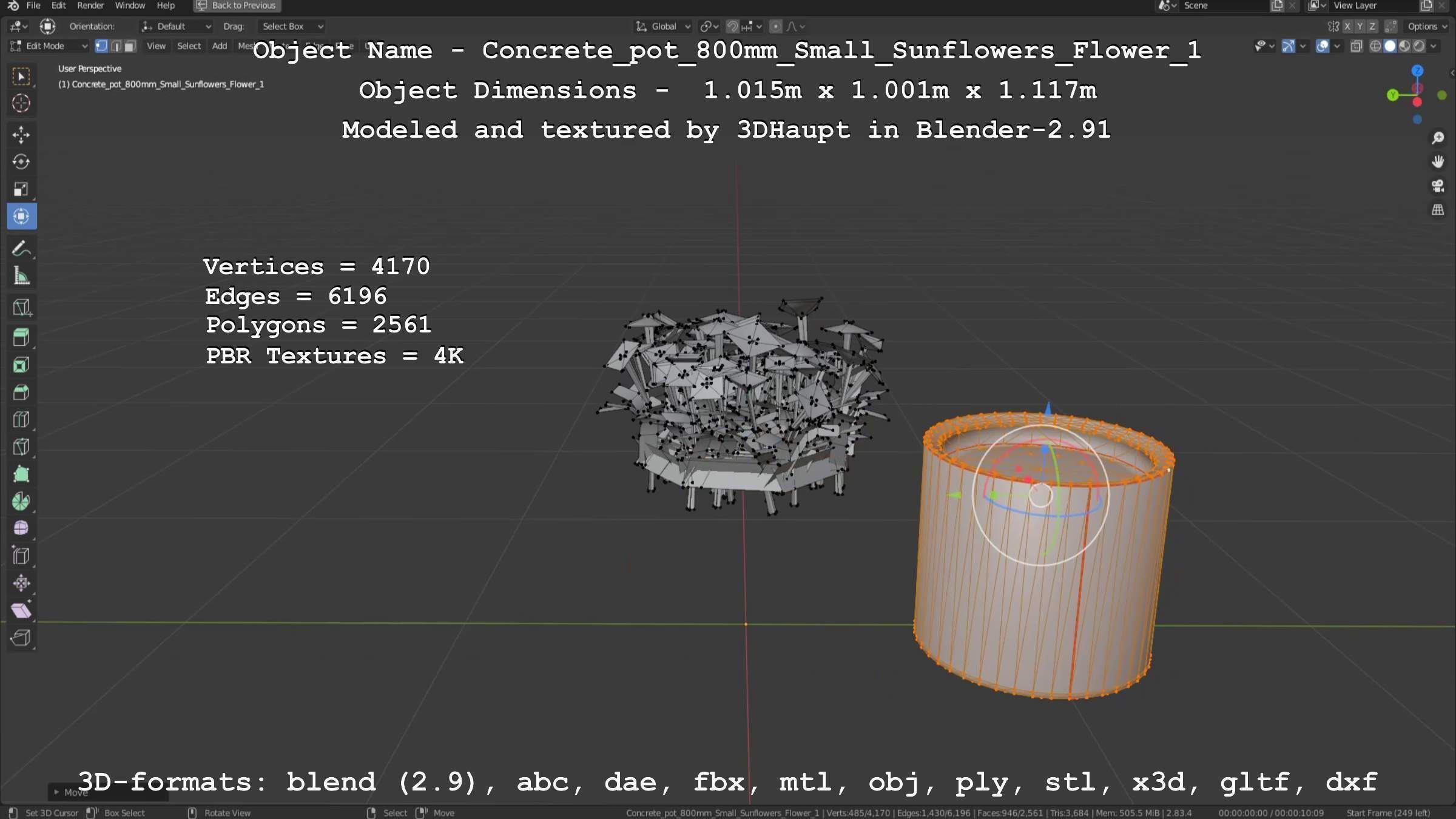Activate the Inset Faces tool
Screen dimensions: 1456x819
pos(21,365)
